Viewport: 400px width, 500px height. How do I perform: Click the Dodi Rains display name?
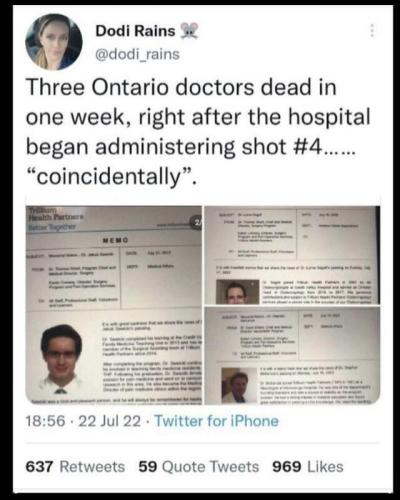tap(135, 31)
